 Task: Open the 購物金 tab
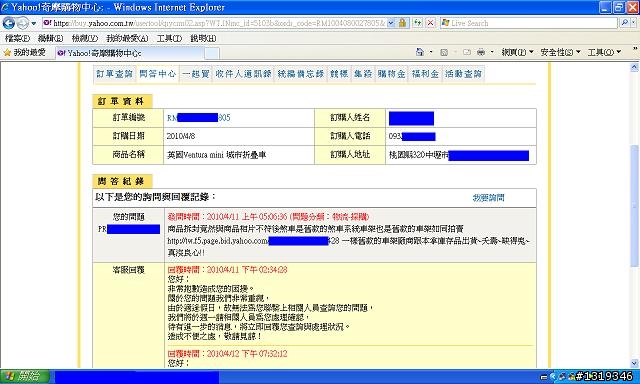click(391, 74)
